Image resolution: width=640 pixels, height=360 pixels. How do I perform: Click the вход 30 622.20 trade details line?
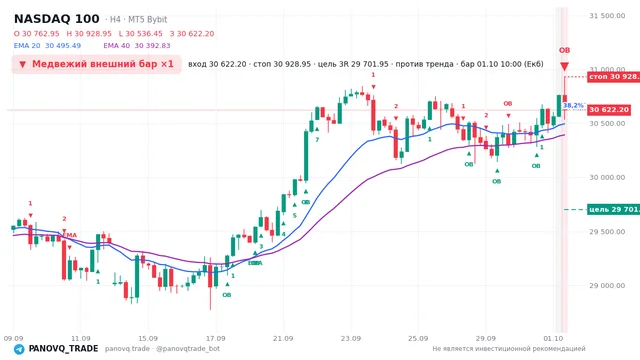366,64
